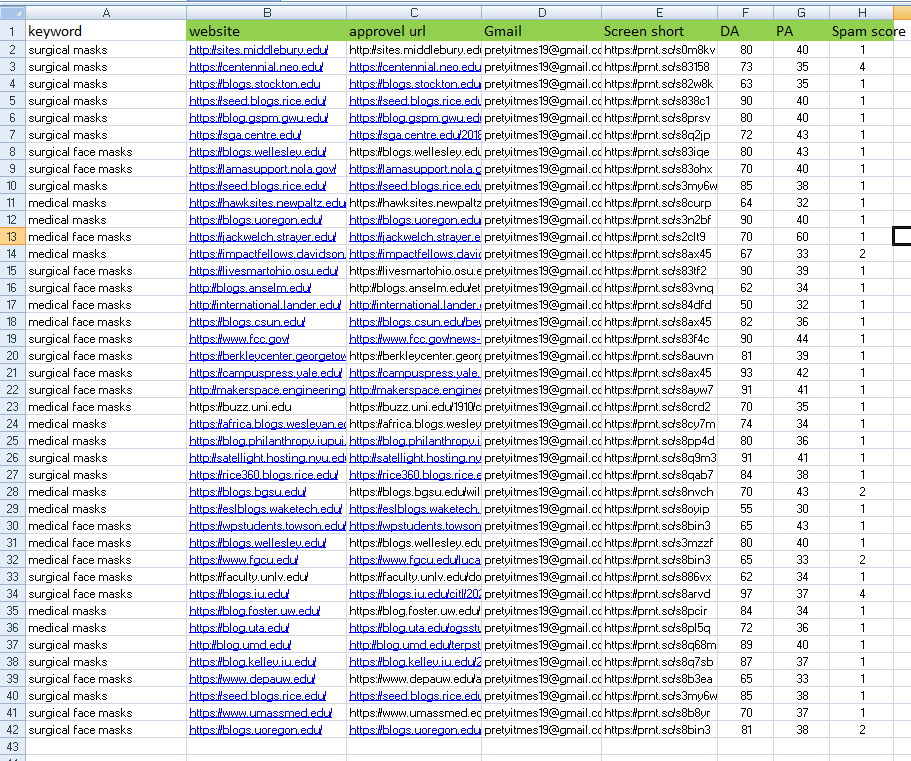Screen dimensions: 911x761
Task: Click the PA value 60 cell in row 13
Action: coord(801,236)
